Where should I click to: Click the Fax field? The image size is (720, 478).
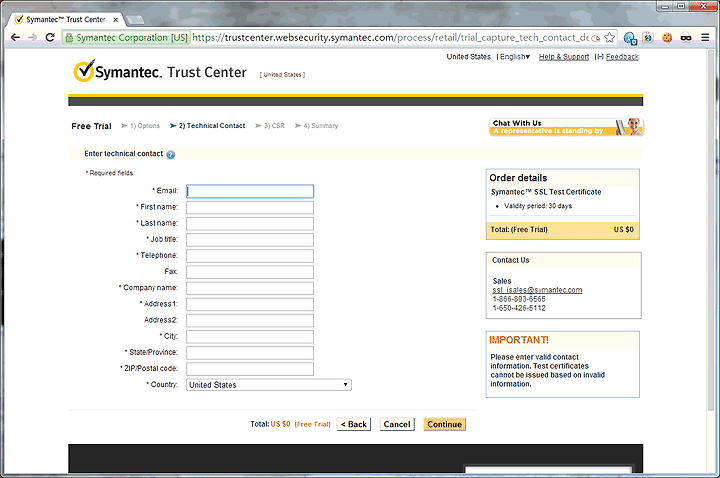250,272
